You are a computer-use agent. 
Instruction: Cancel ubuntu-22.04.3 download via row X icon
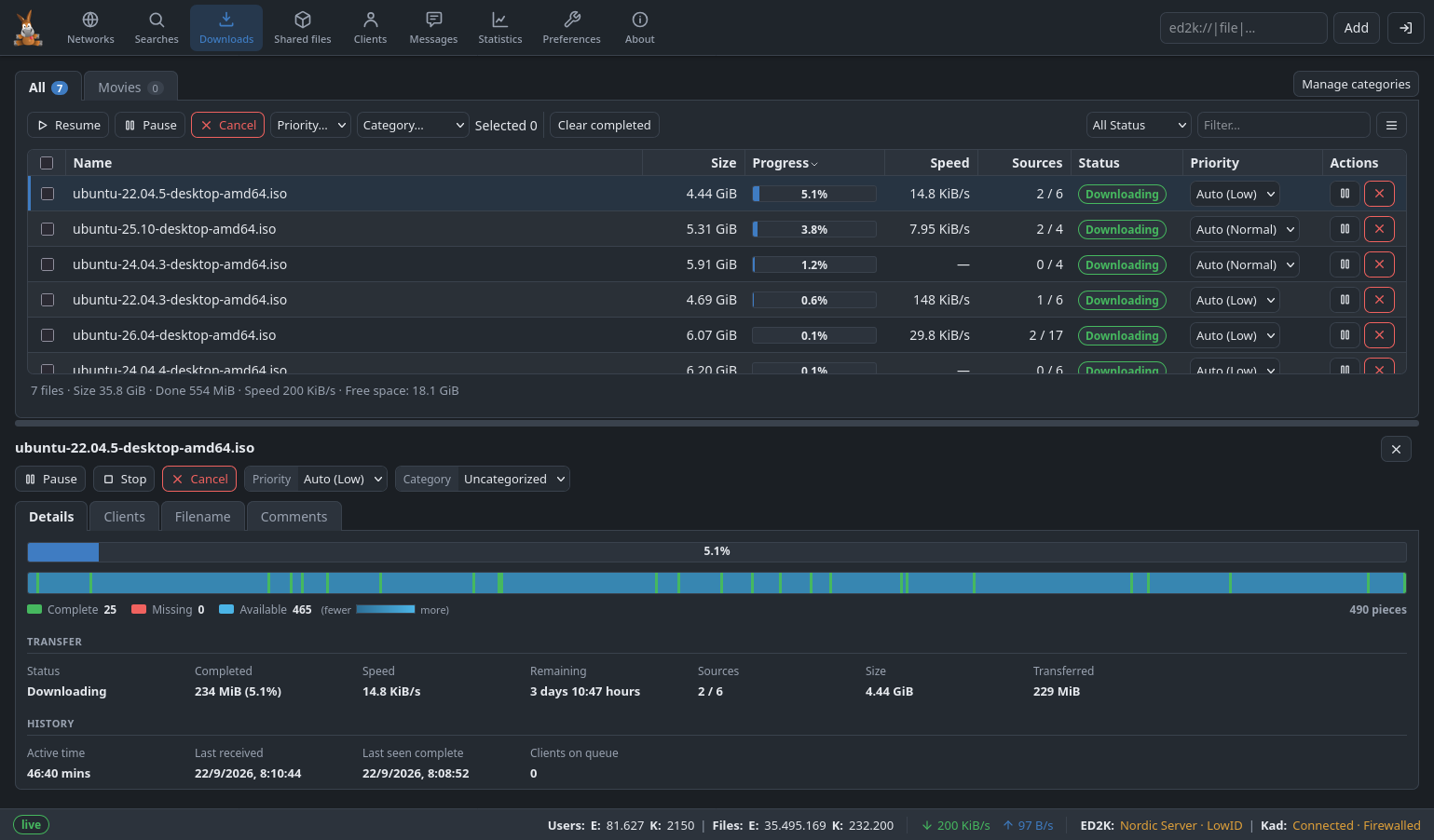1379,300
